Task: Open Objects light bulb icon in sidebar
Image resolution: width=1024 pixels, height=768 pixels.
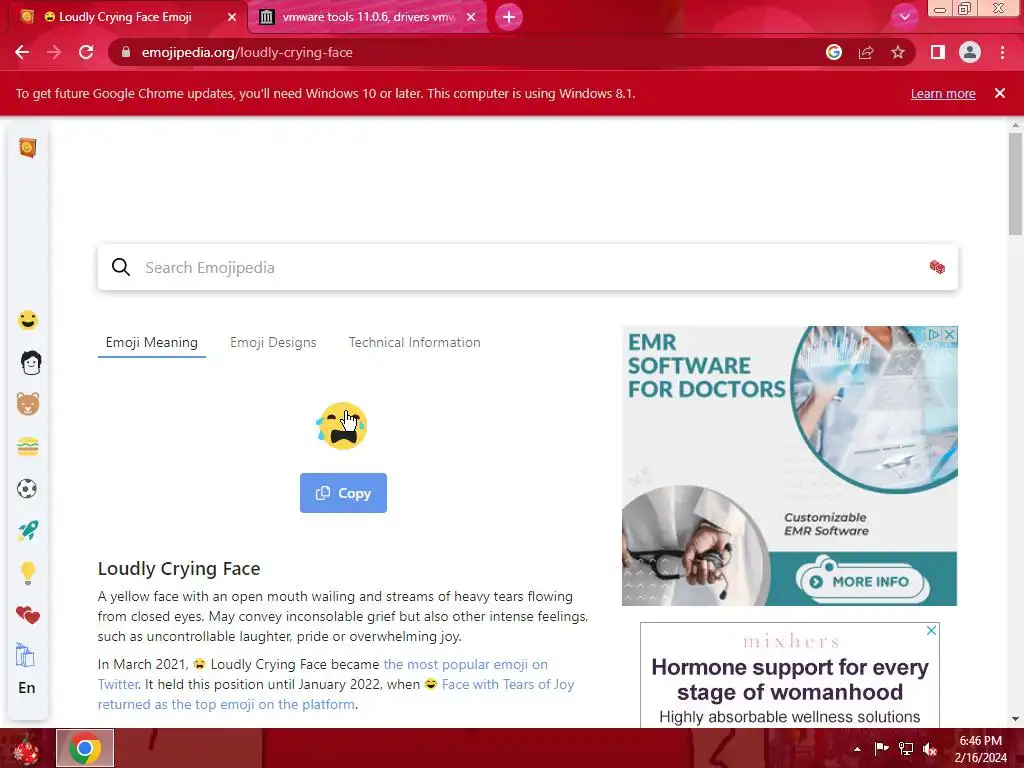Action: [27, 573]
